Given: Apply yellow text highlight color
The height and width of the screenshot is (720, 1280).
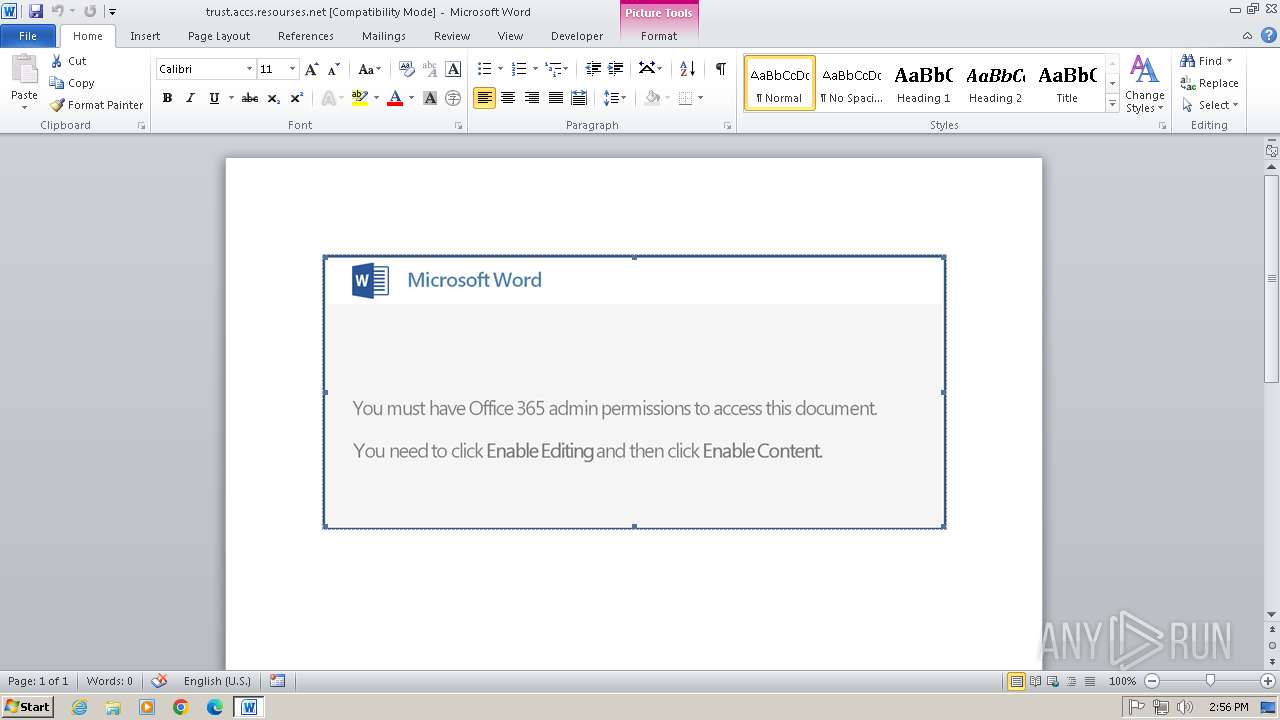Looking at the screenshot, I should pos(360,98).
